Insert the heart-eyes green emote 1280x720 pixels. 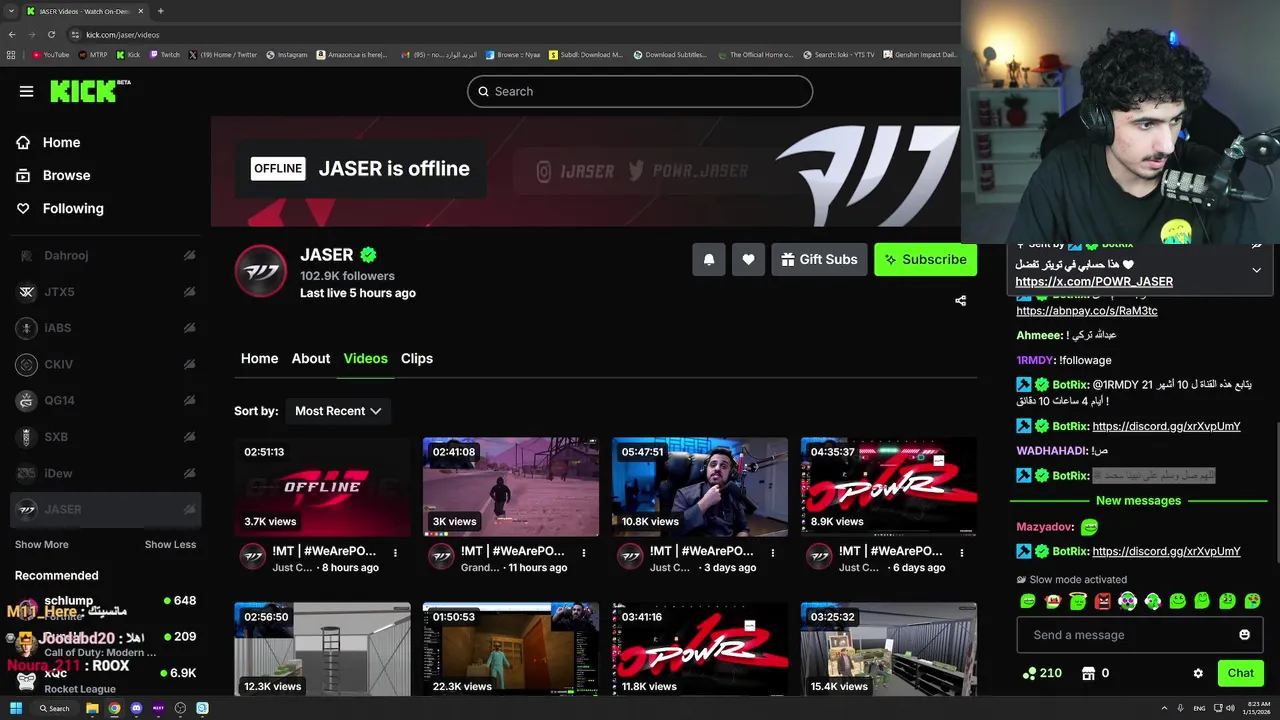pos(1252,601)
